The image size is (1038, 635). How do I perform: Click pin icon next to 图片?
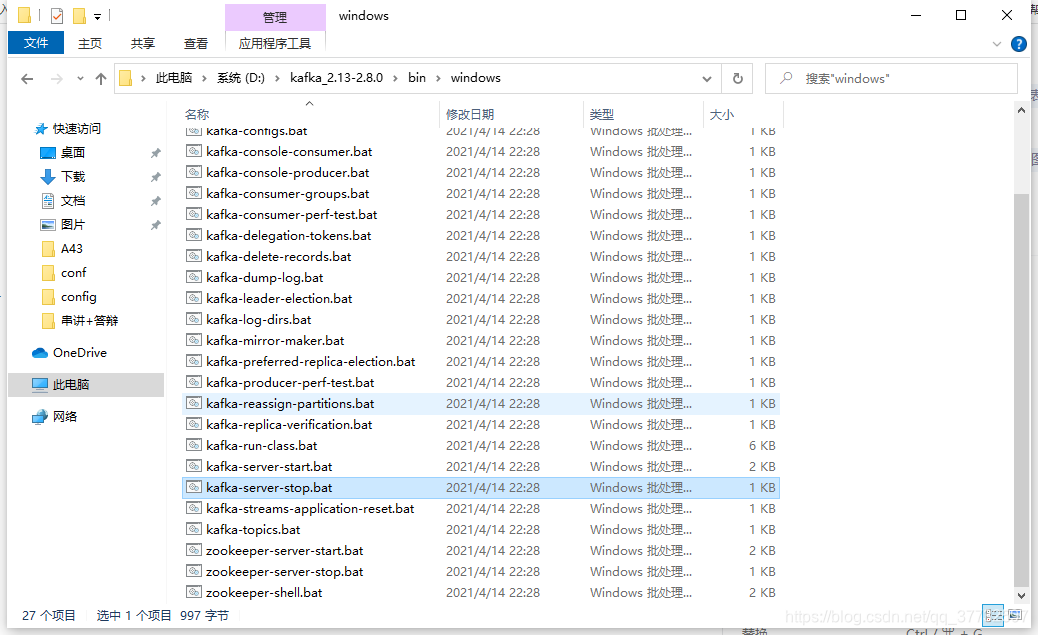click(x=155, y=225)
